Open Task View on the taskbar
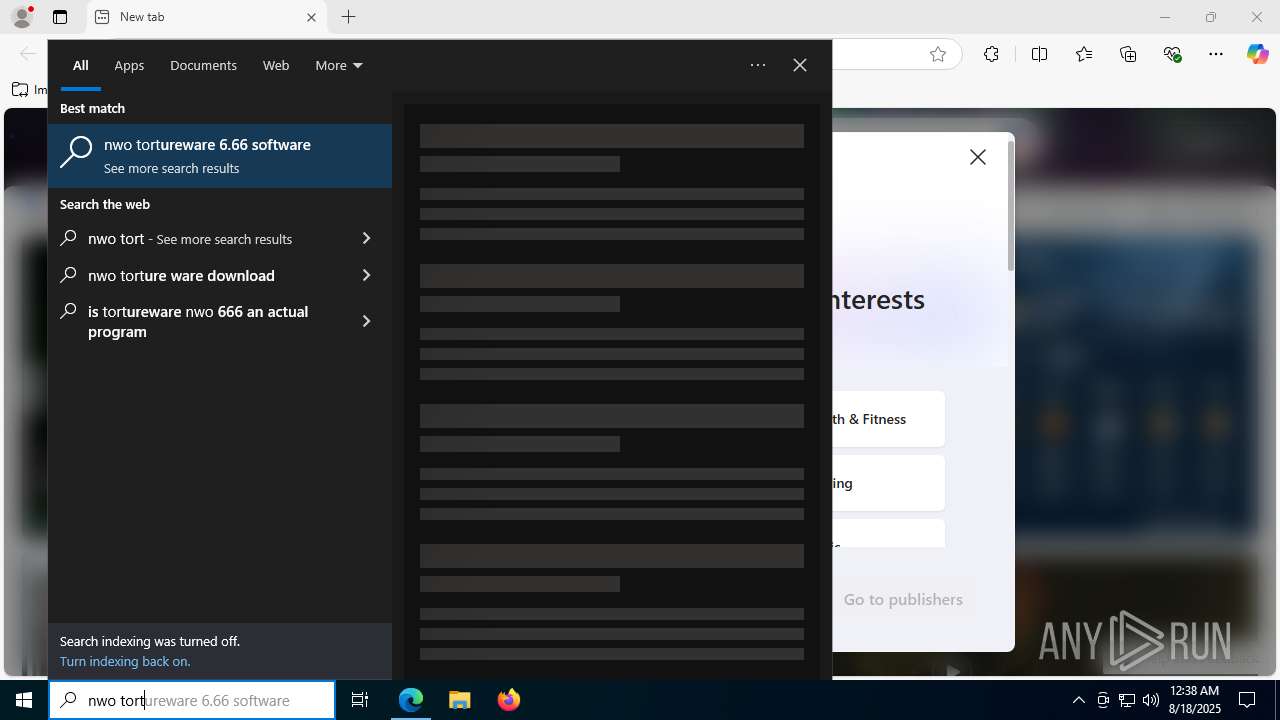 tap(360, 700)
